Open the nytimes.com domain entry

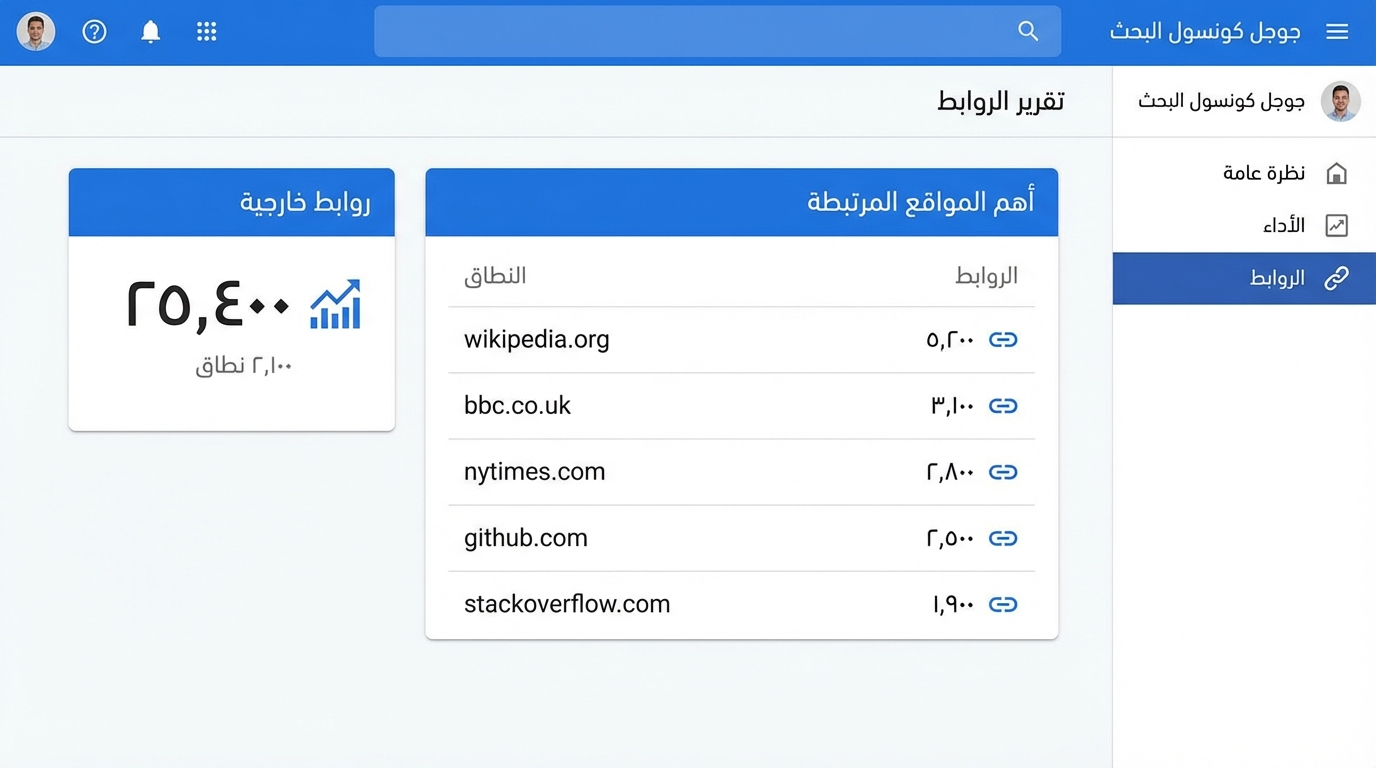tap(534, 471)
